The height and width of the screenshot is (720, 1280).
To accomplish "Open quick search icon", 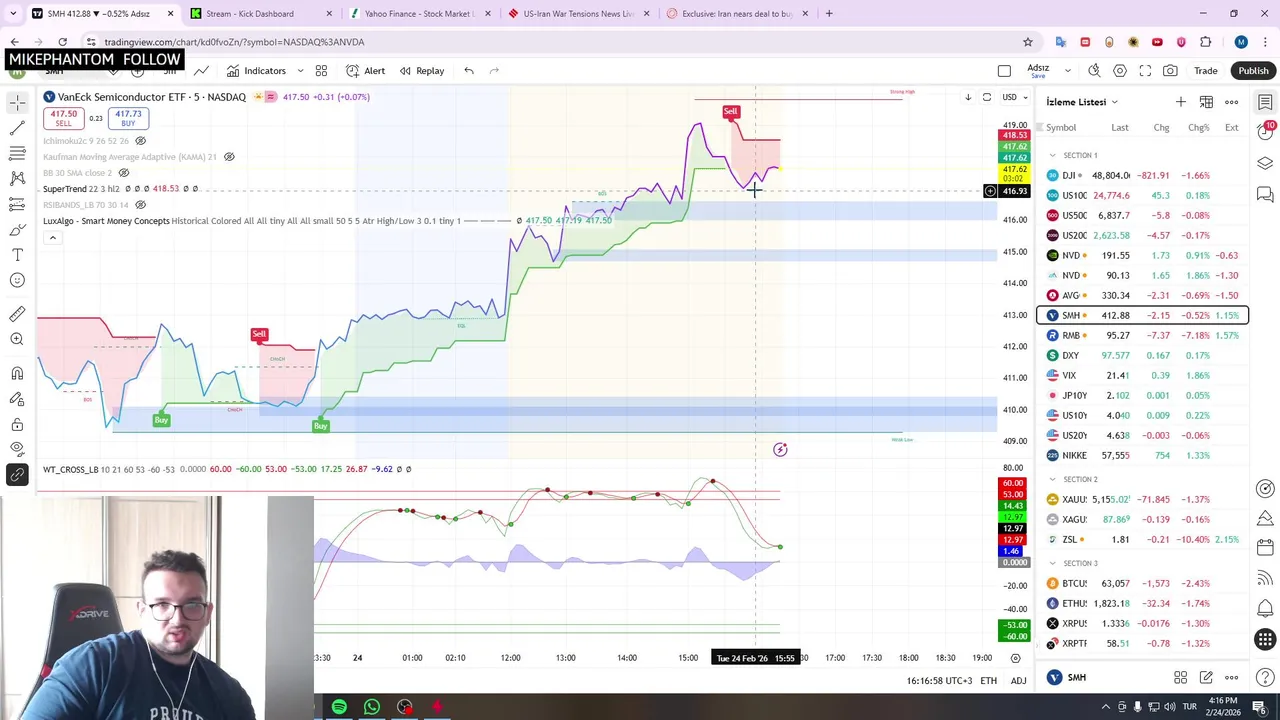I will (1094, 71).
